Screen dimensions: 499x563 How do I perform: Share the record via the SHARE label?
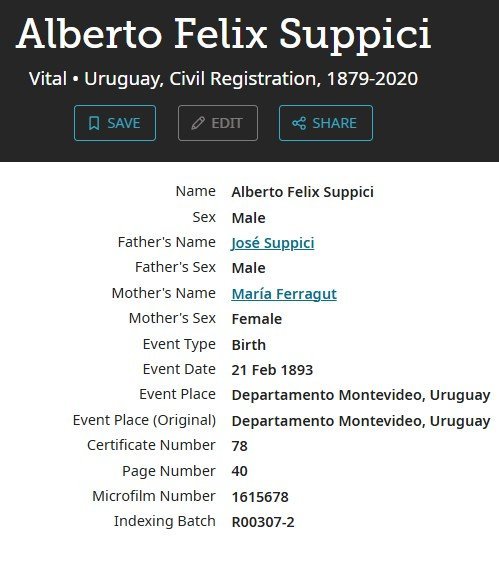[335, 123]
